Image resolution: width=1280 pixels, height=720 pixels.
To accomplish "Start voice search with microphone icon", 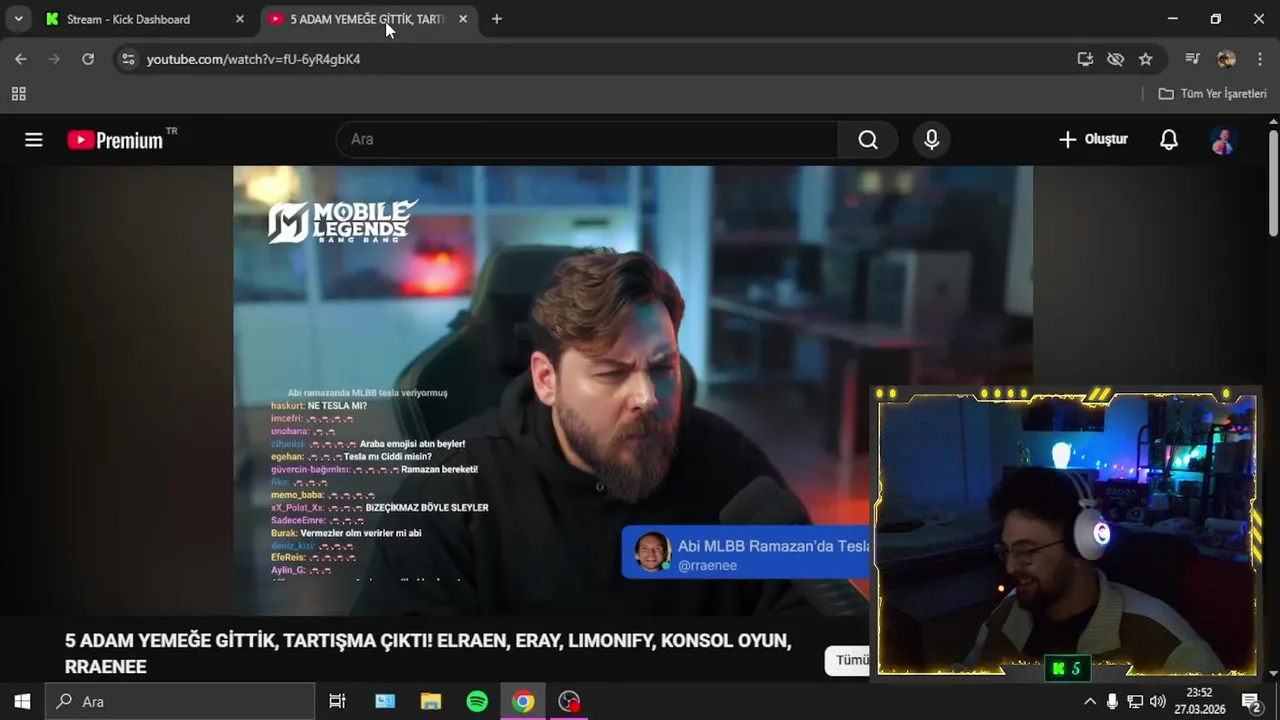I will pos(931,140).
